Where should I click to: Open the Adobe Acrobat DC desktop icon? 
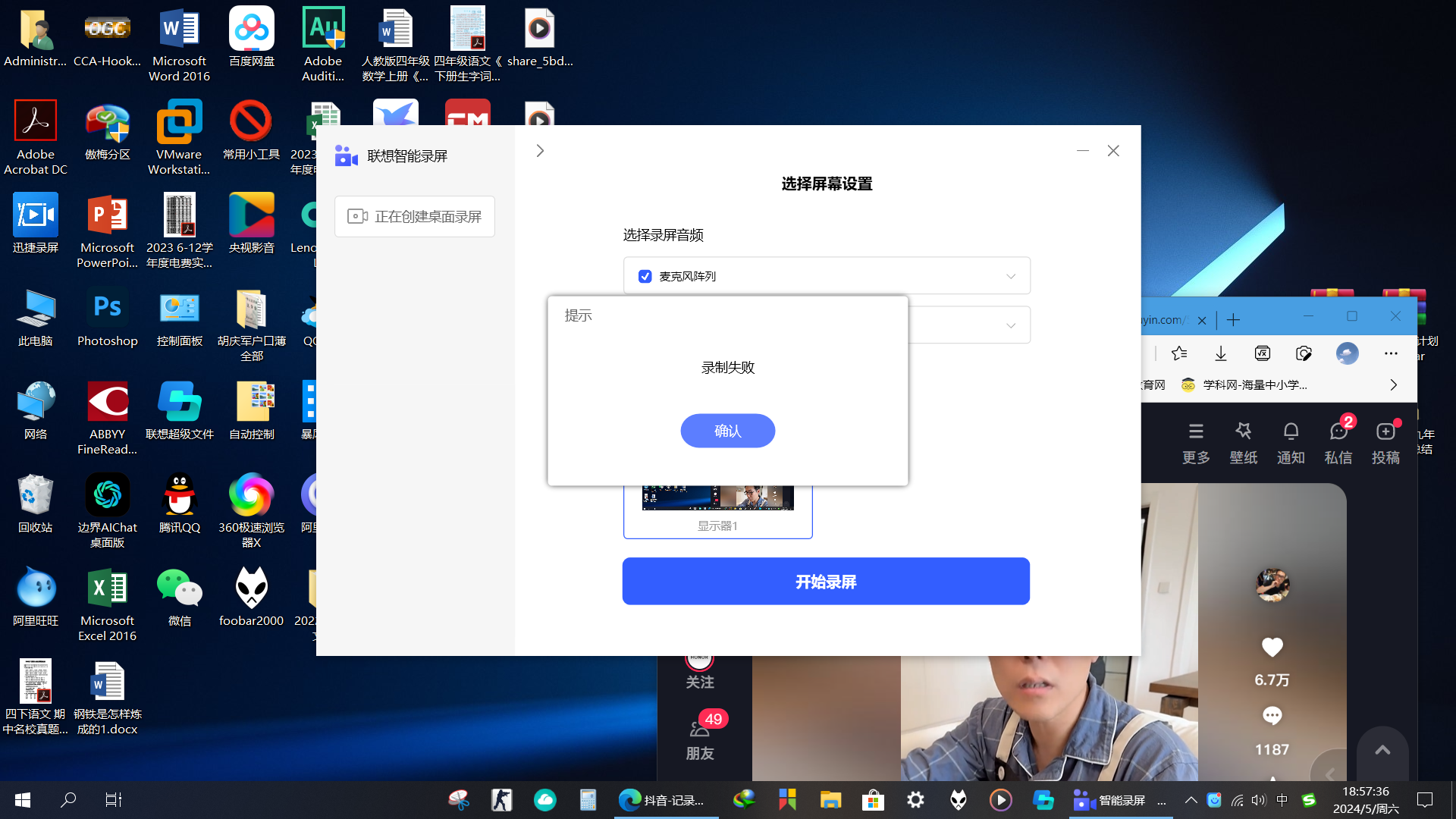point(36,138)
